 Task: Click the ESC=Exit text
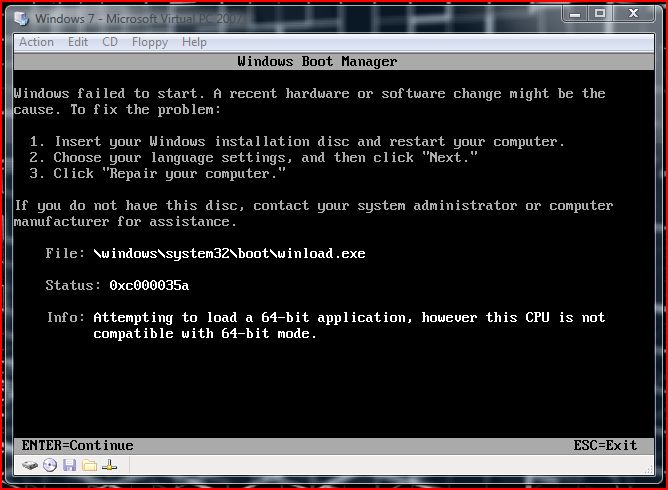605,445
